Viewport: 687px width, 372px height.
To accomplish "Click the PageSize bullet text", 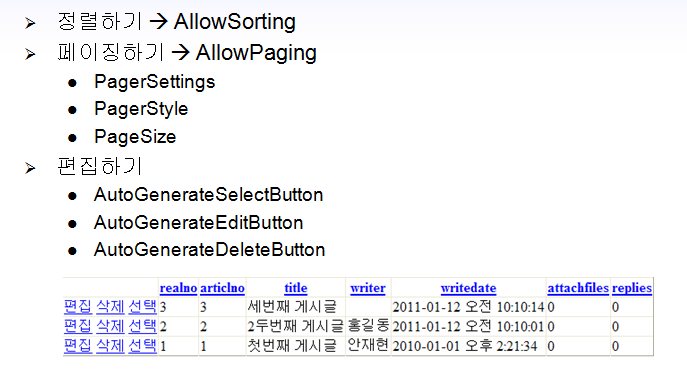I will pyautogui.click(x=135, y=137).
